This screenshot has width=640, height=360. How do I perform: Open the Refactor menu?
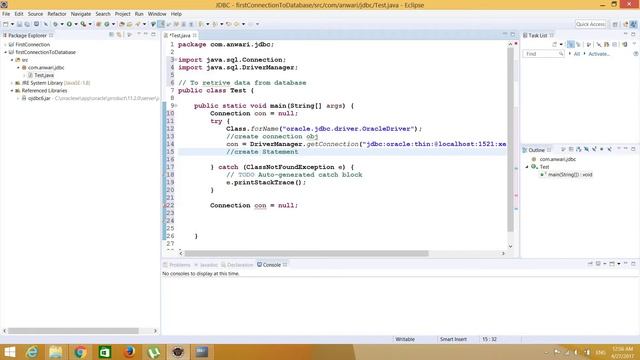click(x=57, y=14)
